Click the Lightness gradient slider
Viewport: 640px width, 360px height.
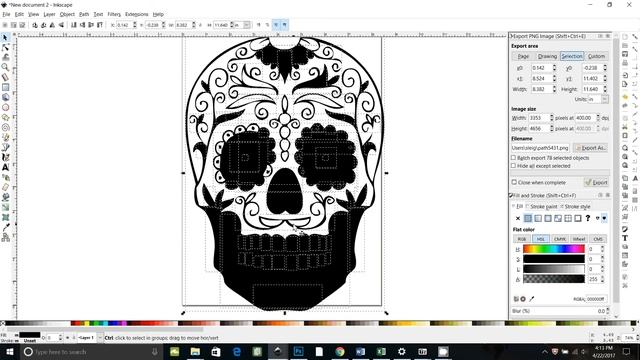(x=554, y=269)
